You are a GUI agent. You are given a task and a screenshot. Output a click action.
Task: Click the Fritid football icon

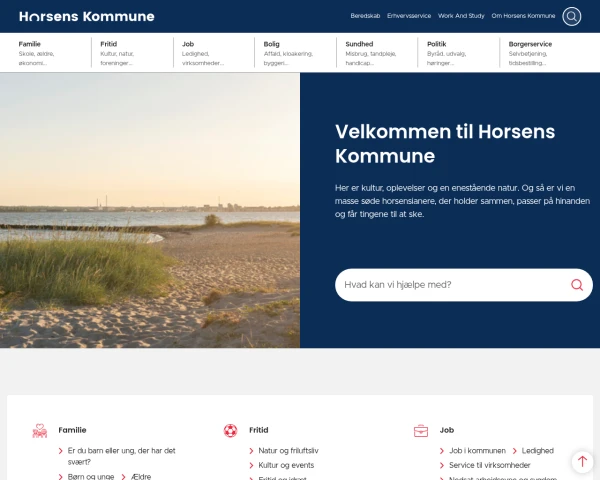(x=230, y=431)
